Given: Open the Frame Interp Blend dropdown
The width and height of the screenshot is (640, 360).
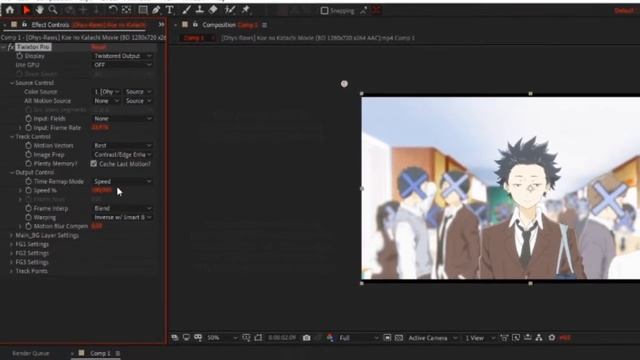Looking at the screenshot, I should click(x=122, y=208).
